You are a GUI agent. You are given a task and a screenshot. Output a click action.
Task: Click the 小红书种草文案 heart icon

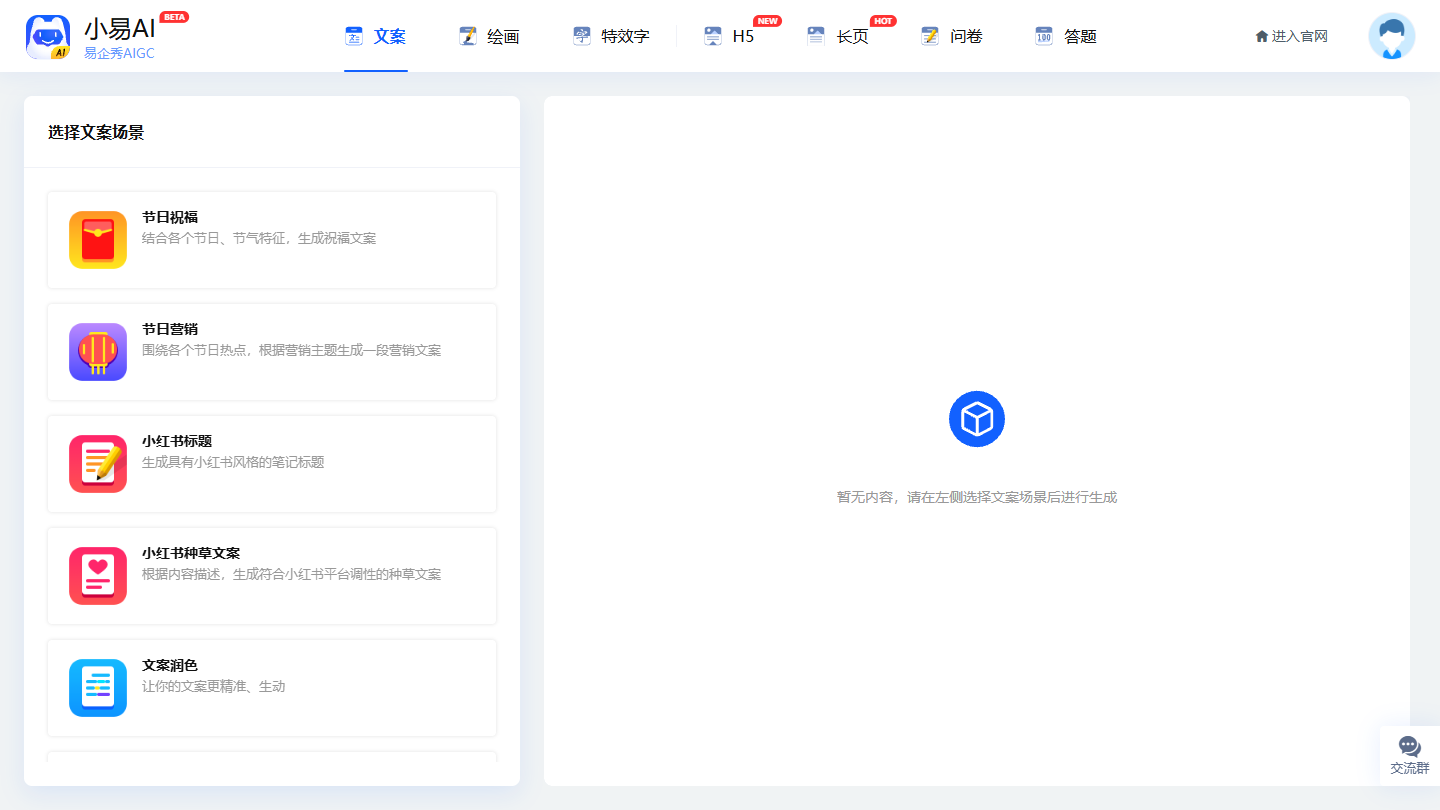98,576
